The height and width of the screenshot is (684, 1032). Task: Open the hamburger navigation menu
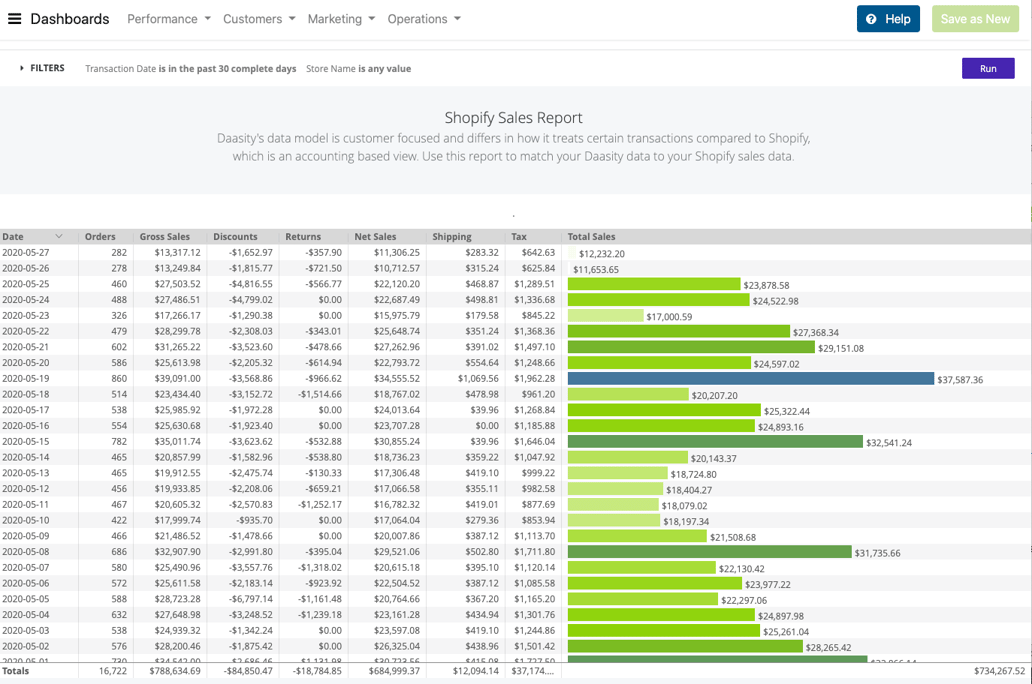tap(14, 18)
